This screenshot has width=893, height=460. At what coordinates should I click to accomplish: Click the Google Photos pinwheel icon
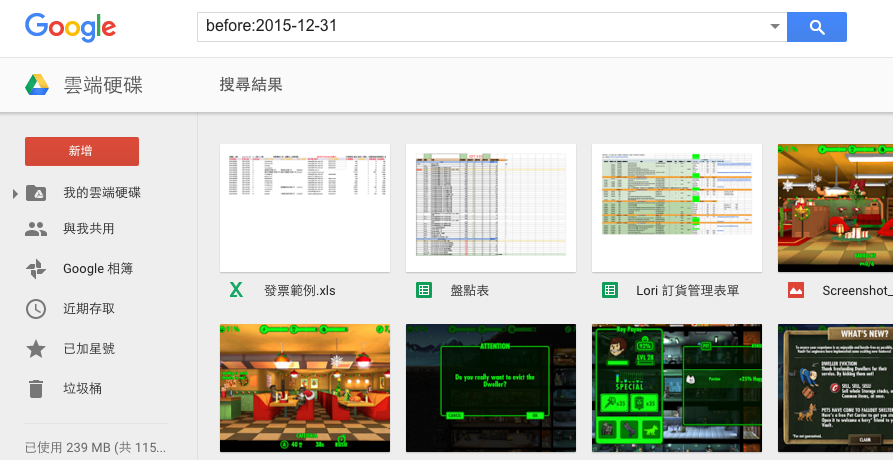tap(36, 269)
